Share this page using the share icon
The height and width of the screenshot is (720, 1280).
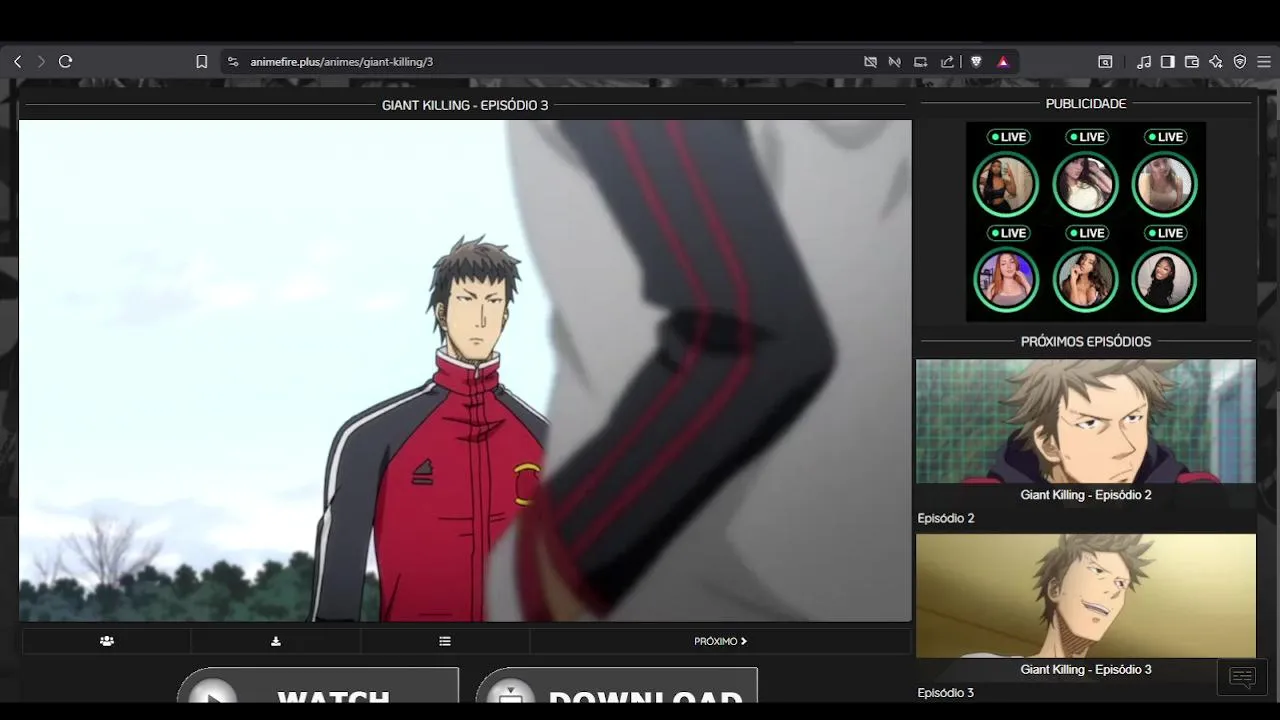(947, 62)
